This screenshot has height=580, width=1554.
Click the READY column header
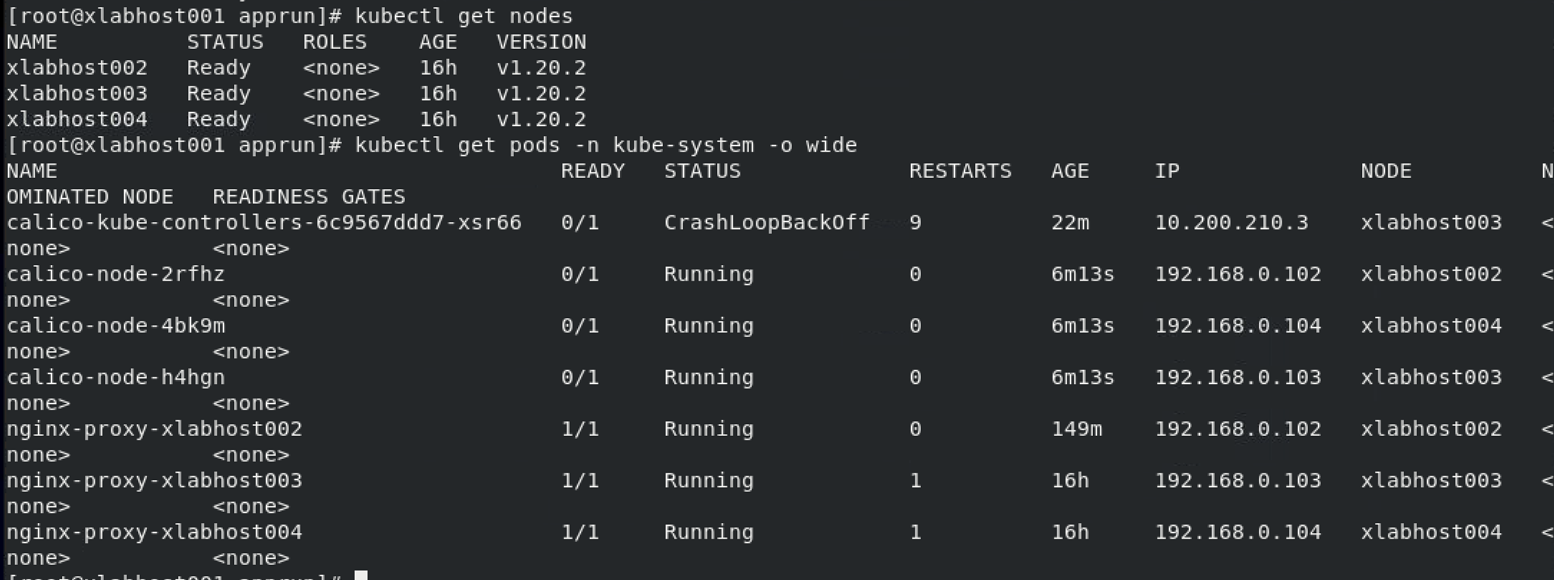pyautogui.click(x=593, y=171)
